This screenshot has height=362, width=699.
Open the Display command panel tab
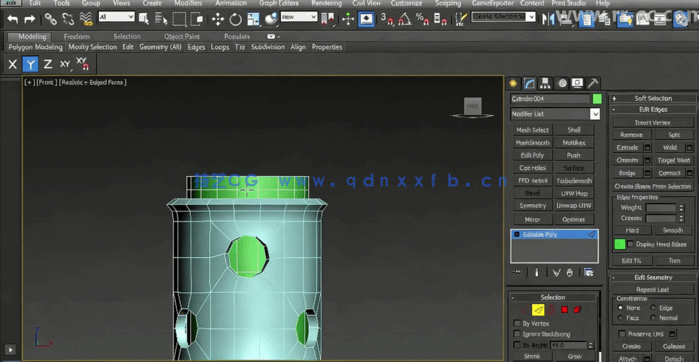[577, 83]
